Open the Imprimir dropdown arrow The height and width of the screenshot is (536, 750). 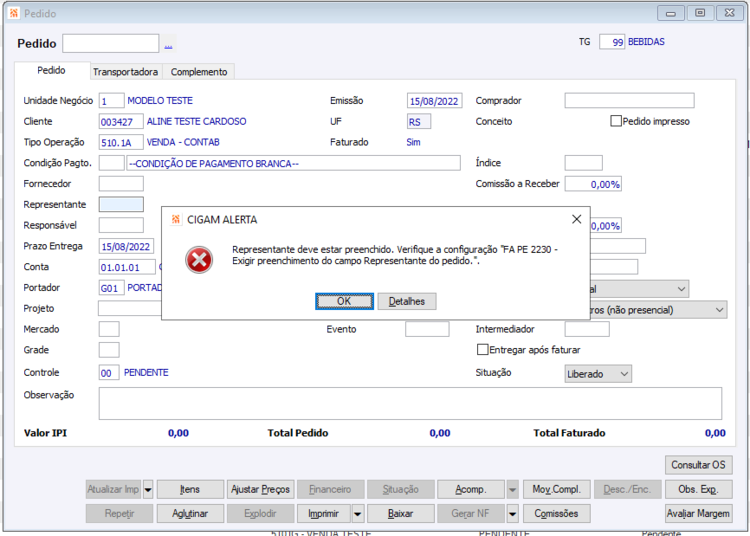[357, 514]
